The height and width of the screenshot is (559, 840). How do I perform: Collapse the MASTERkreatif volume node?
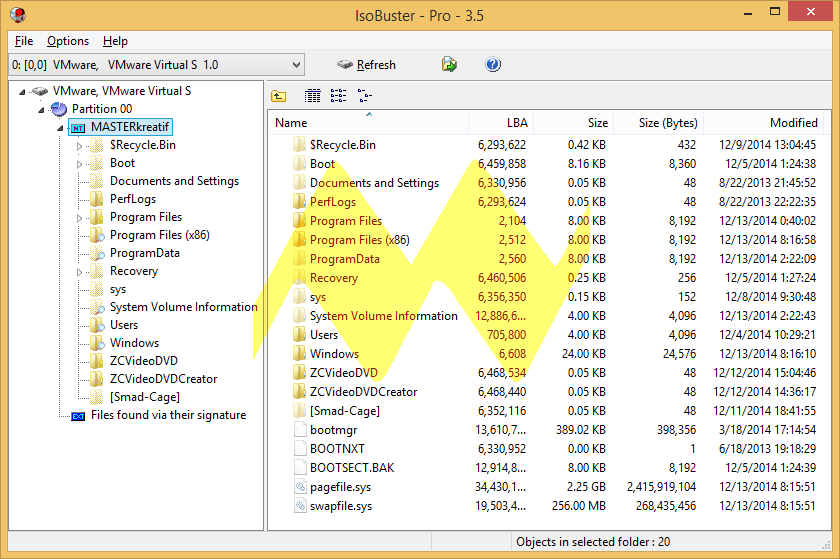coord(60,129)
